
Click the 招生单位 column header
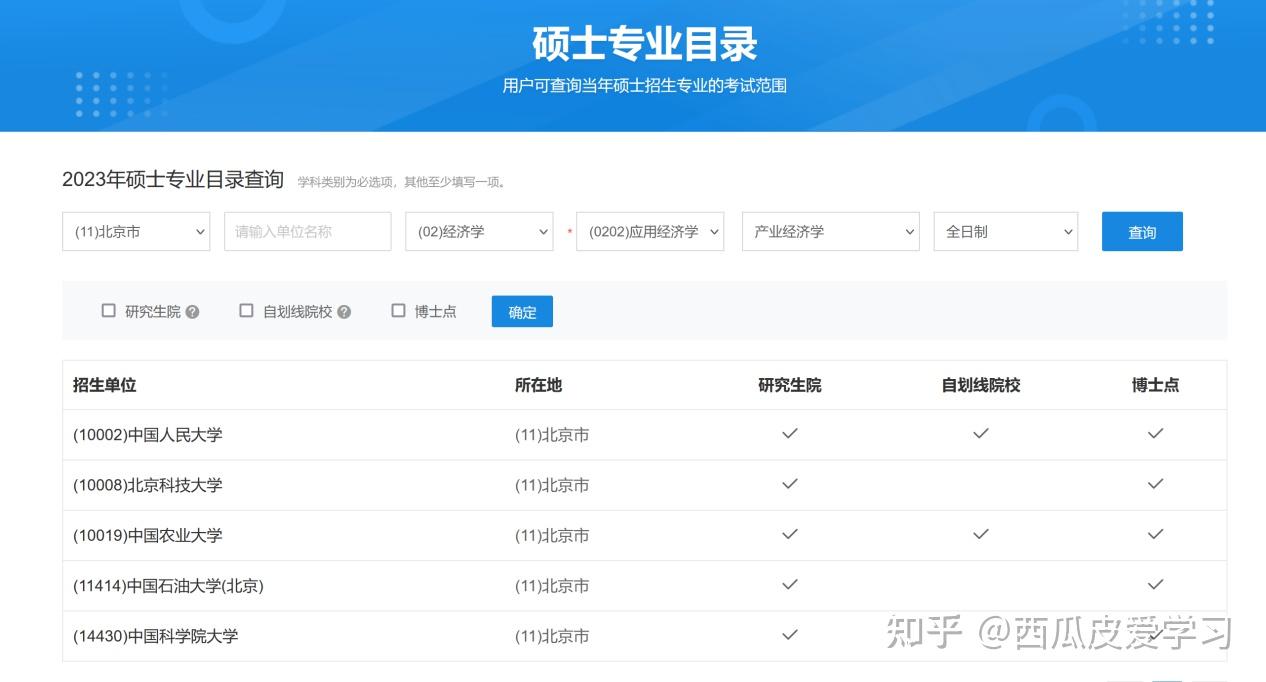104,385
